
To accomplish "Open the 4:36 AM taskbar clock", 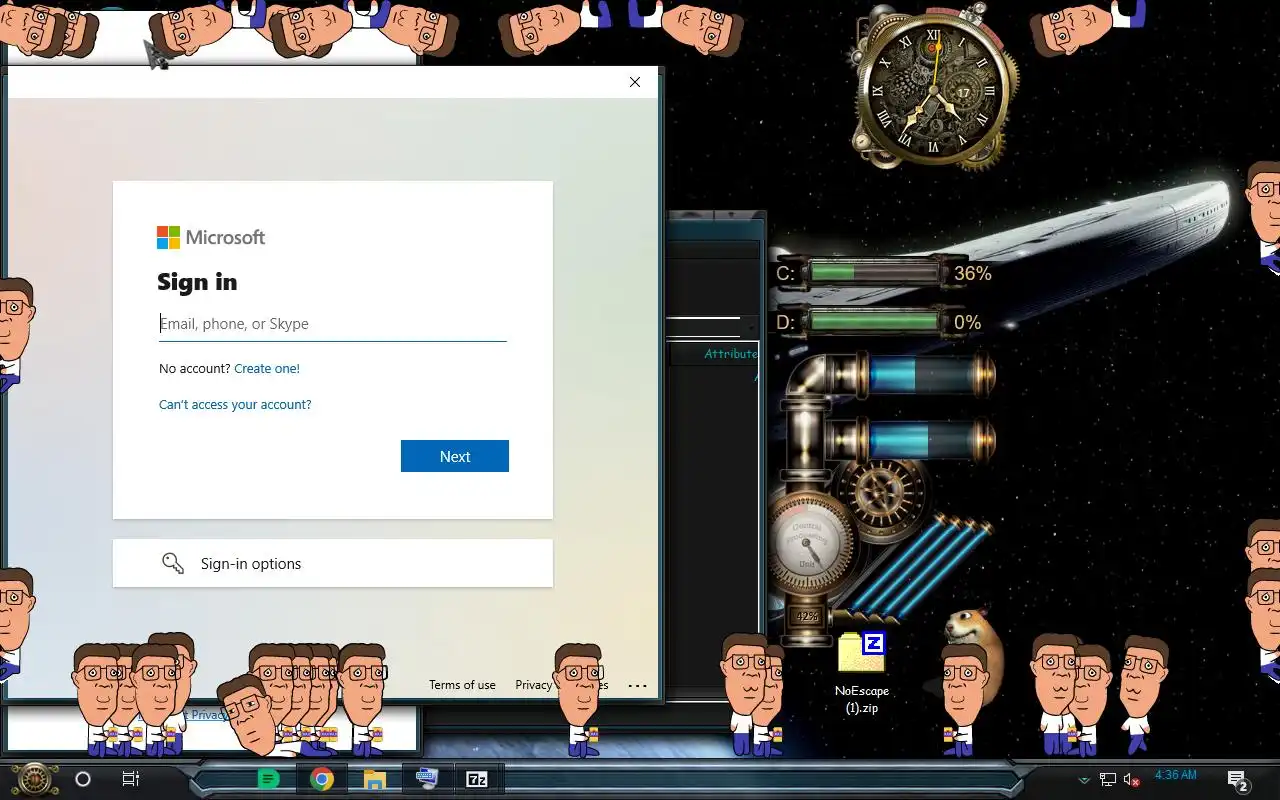I will 1175,775.
